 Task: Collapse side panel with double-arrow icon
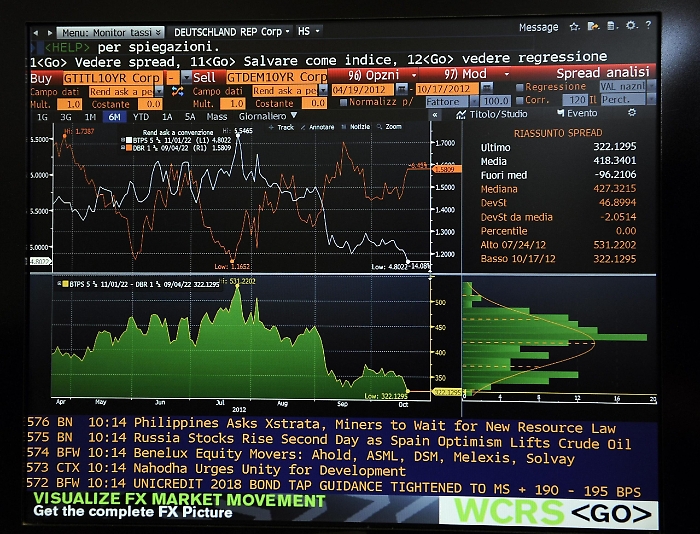pyautogui.click(x=435, y=115)
